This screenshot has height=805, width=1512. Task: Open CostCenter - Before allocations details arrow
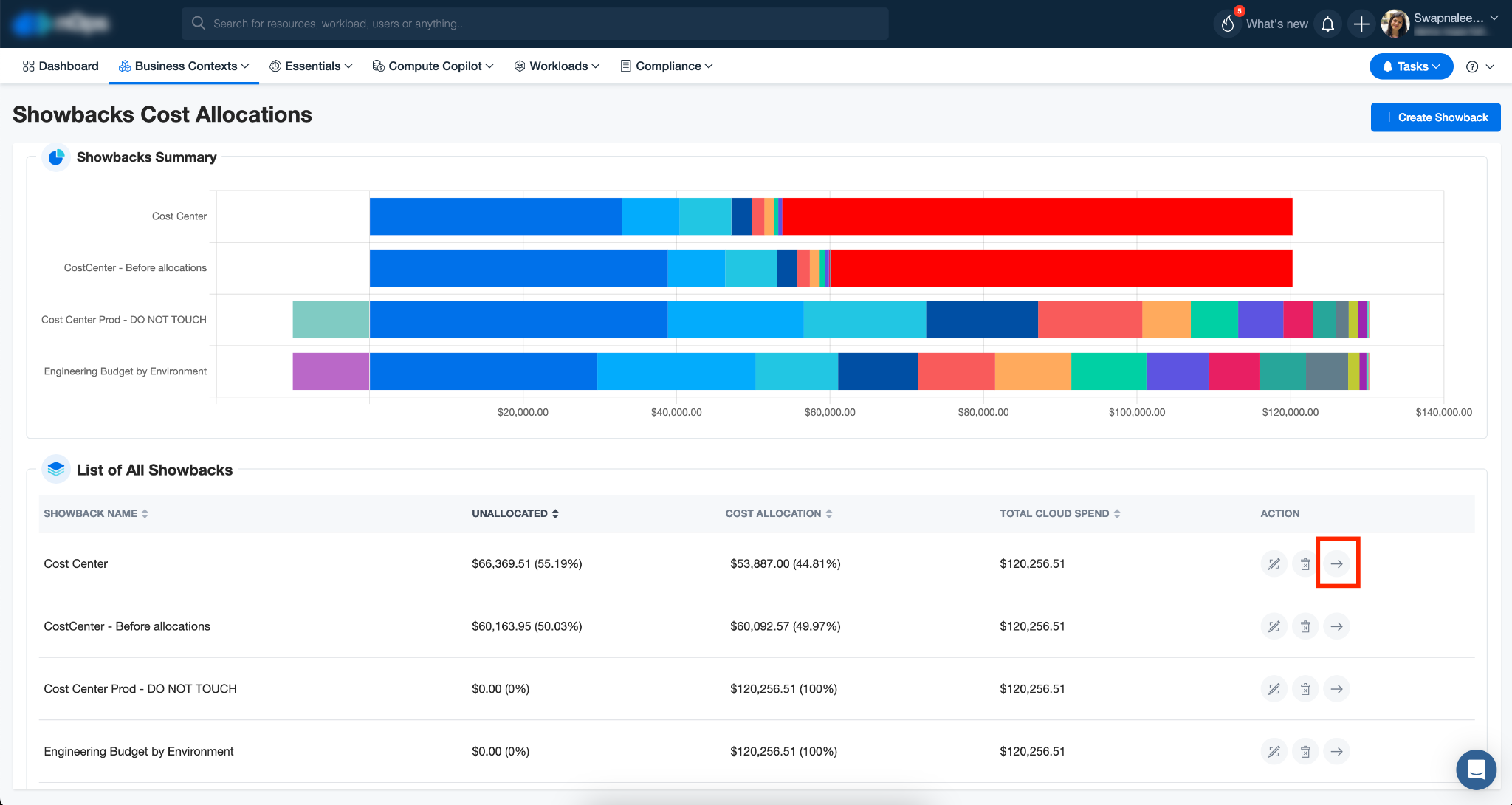point(1336,626)
